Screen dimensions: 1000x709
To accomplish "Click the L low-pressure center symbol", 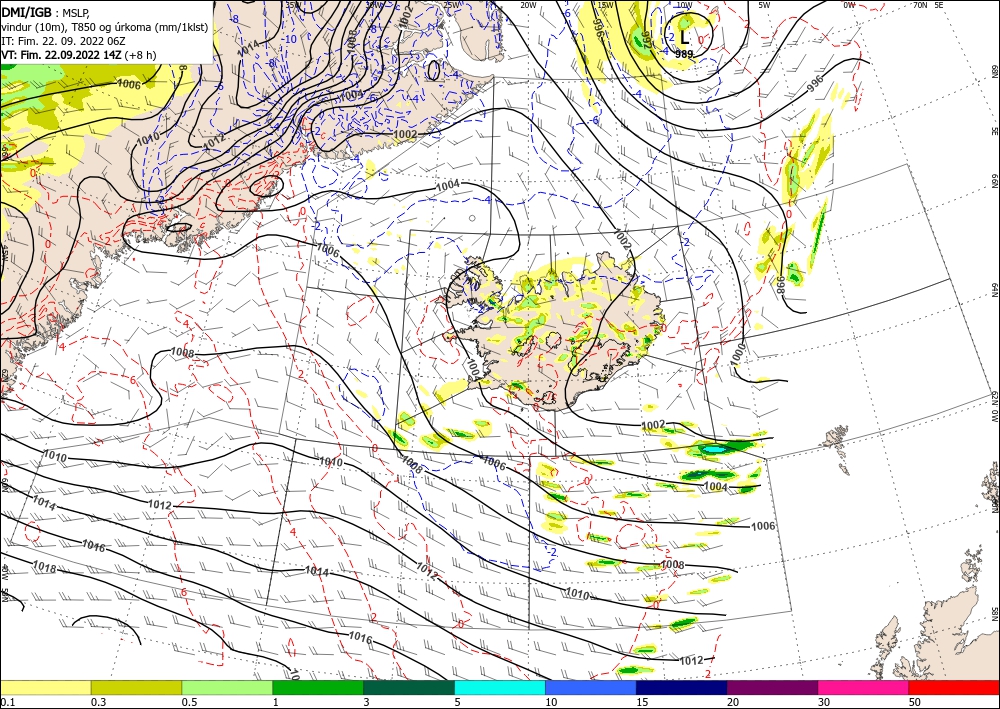I will tap(684, 38).
